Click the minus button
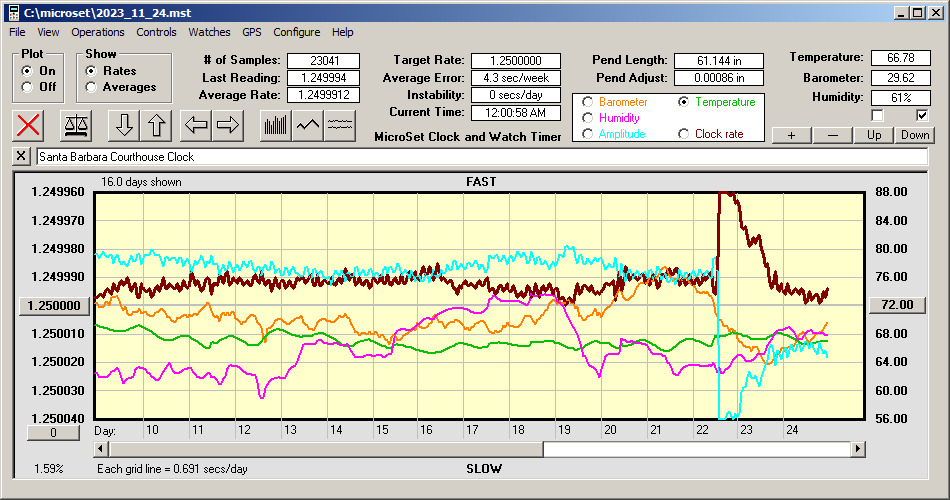Screen dimensions: 950x500 tap(832, 135)
